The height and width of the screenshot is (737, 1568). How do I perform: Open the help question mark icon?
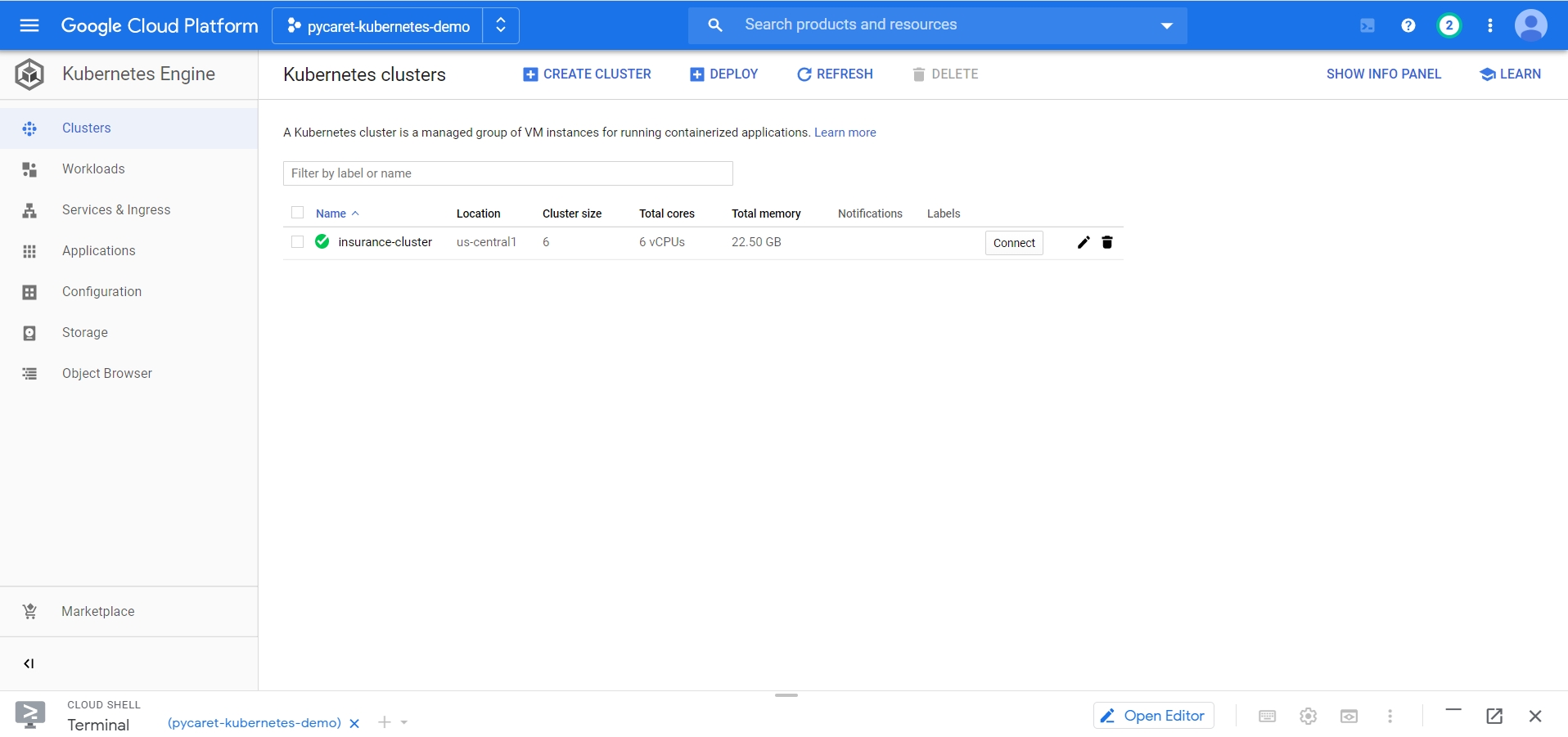[x=1408, y=25]
